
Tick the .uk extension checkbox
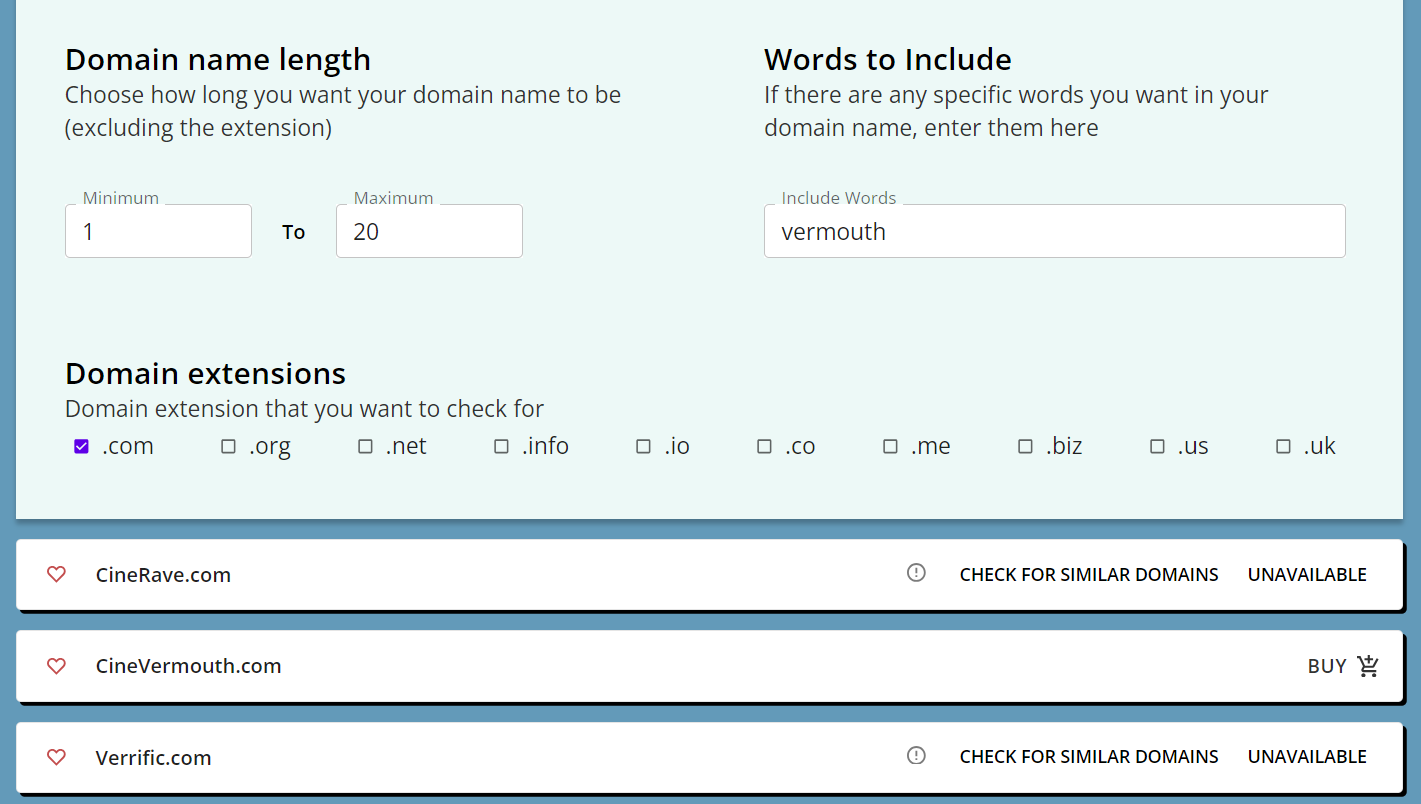click(x=1283, y=447)
